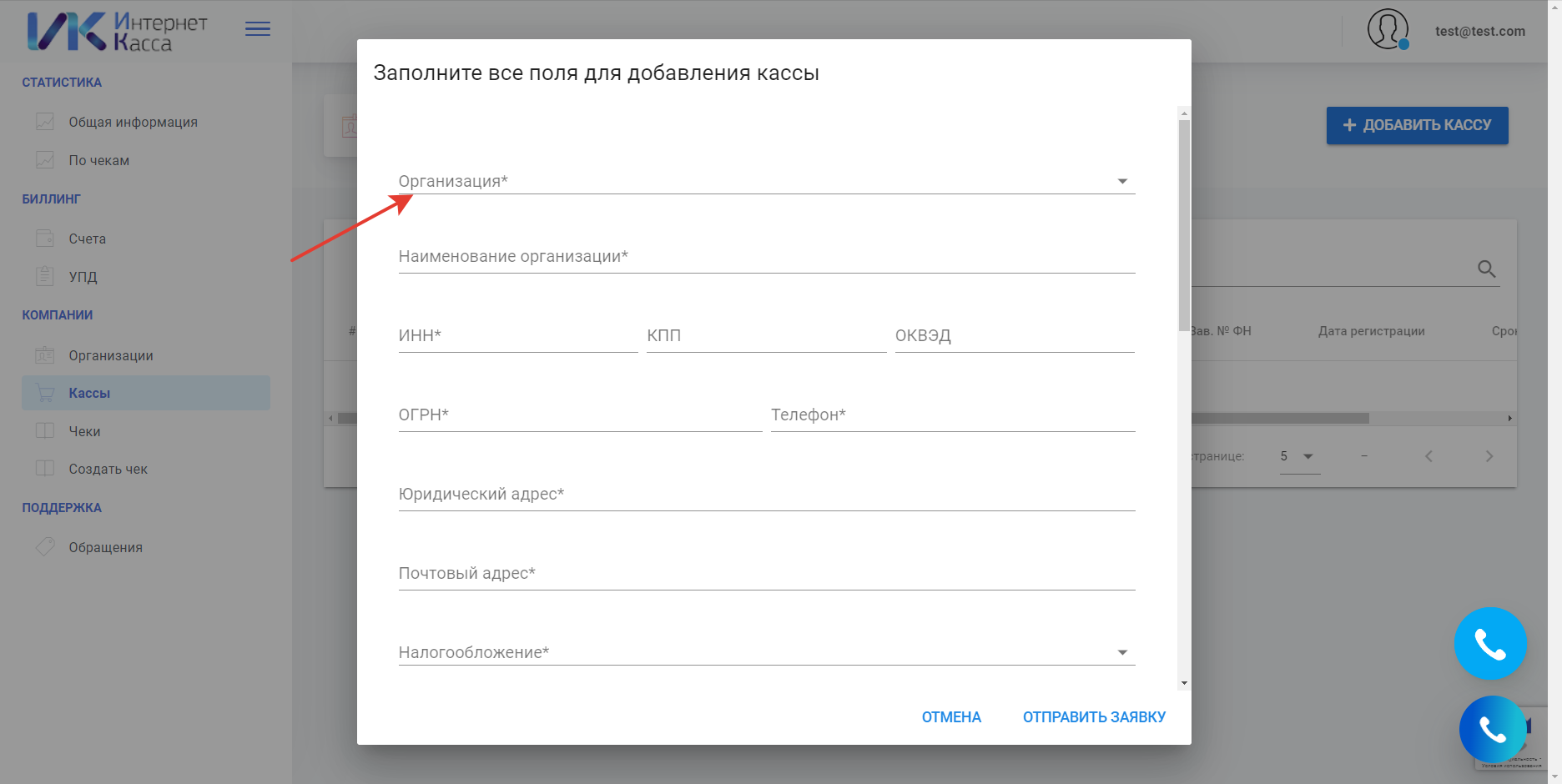Click the icon beside Создать чек

(45, 469)
